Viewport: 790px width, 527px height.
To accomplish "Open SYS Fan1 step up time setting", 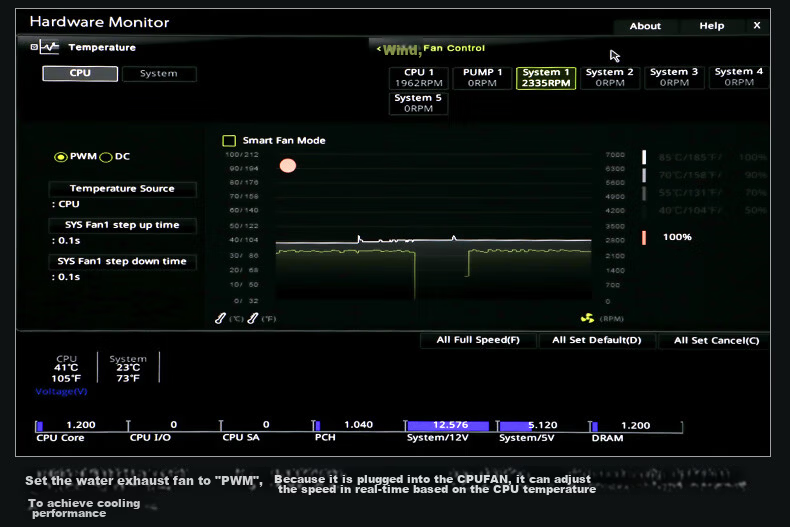I will click(122, 225).
